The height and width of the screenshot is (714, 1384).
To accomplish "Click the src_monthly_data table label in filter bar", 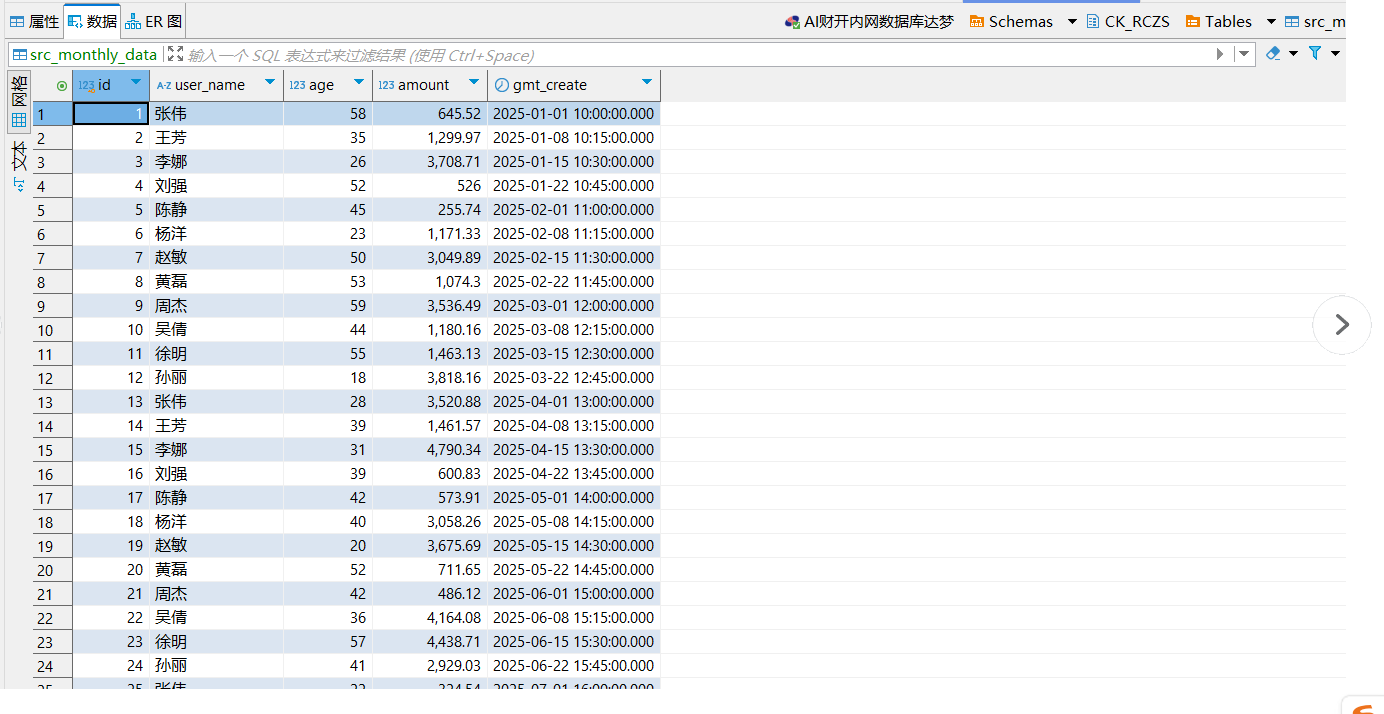I will [x=85, y=55].
